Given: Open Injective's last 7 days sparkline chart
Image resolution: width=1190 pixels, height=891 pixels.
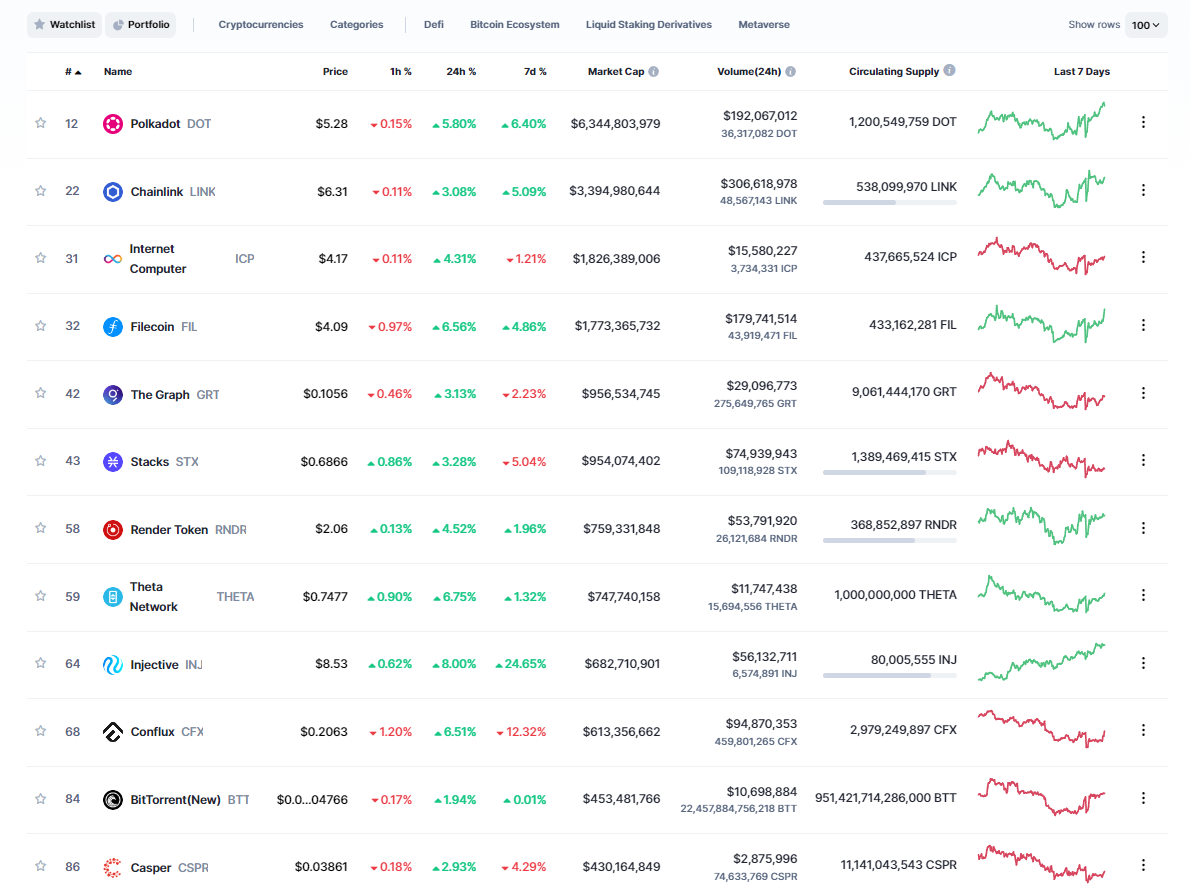Looking at the screenshot, I should [1041, 662].
